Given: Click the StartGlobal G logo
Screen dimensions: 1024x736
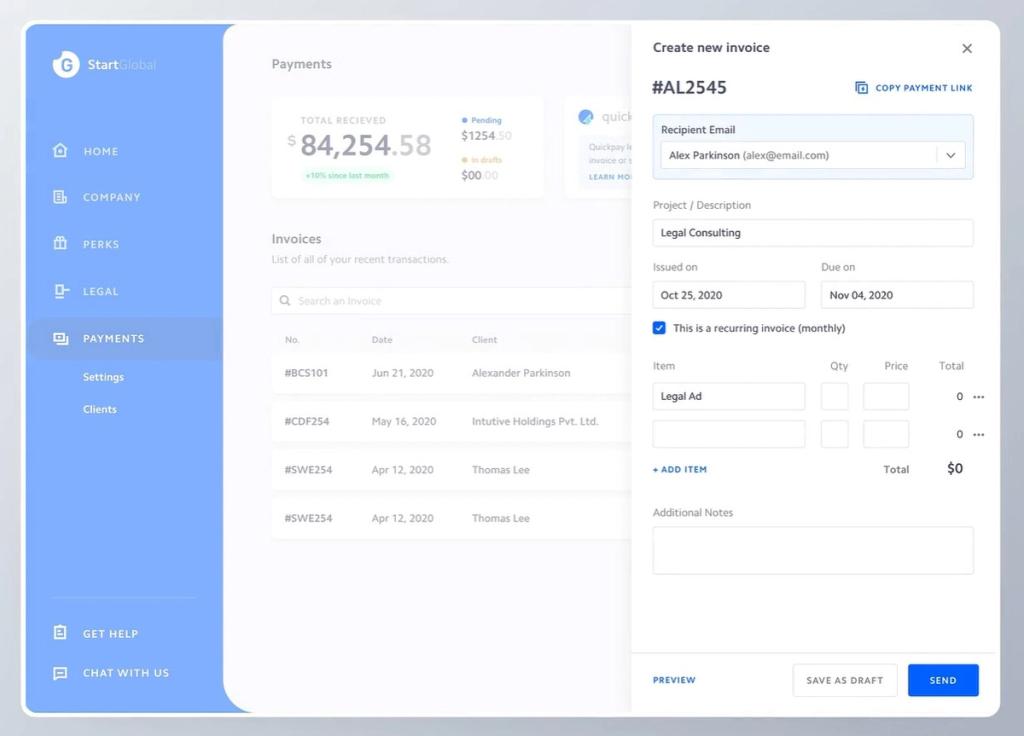Looking at the screenshot, I should click(x=66, y=64).
